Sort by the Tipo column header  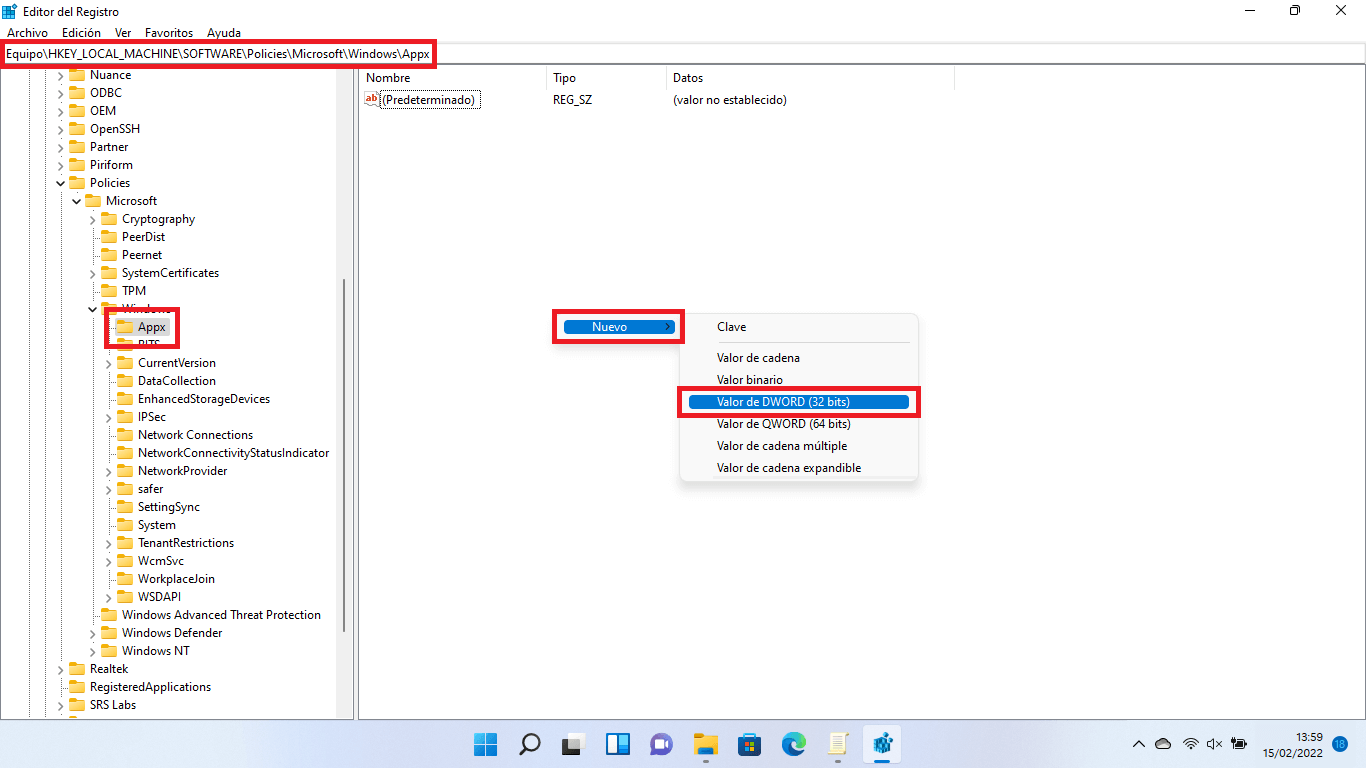[x=607, y=78]
